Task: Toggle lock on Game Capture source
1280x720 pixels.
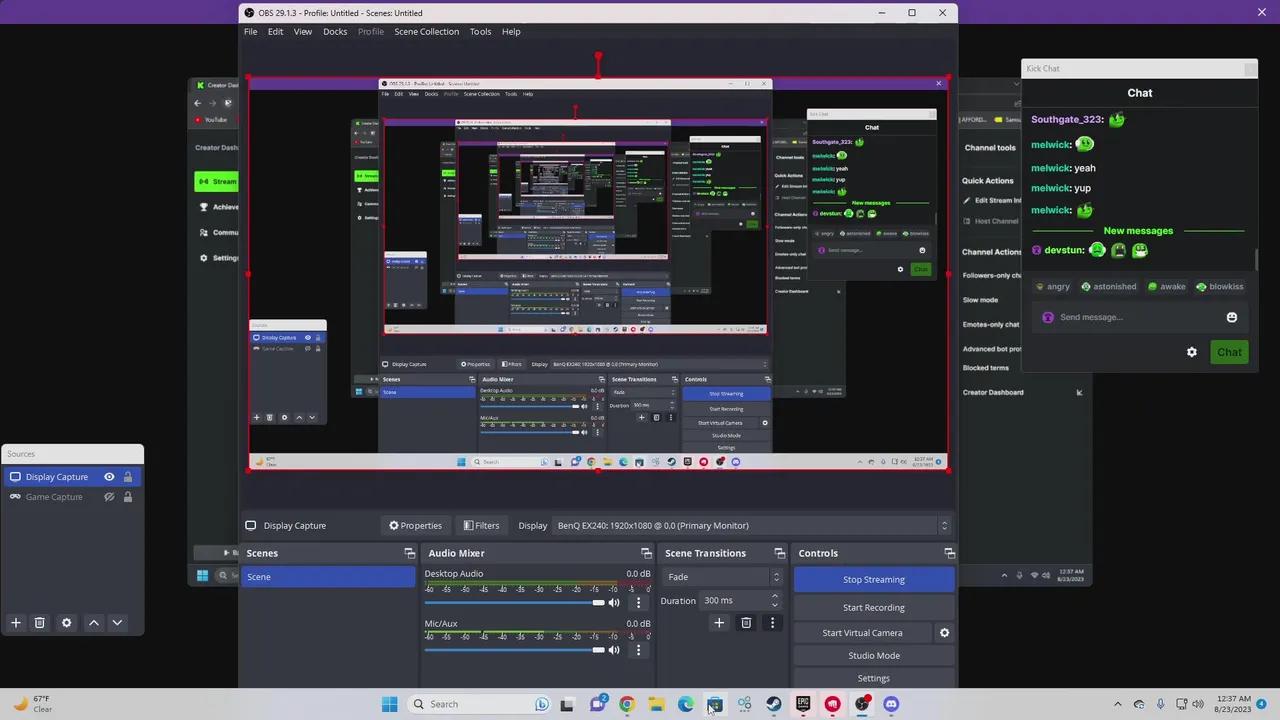Action: pyautogui.click(x=128, y=497)
